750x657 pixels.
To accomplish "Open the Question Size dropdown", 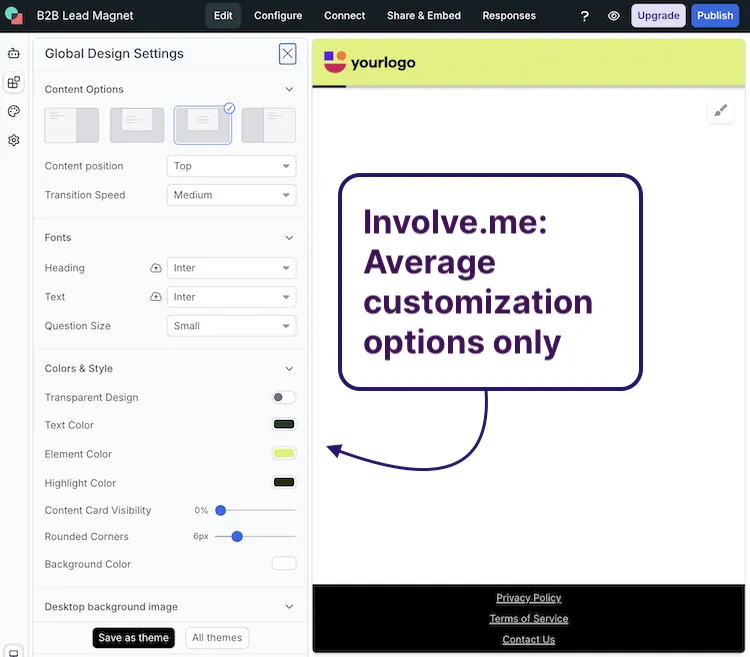I will (x=232, y=326).
